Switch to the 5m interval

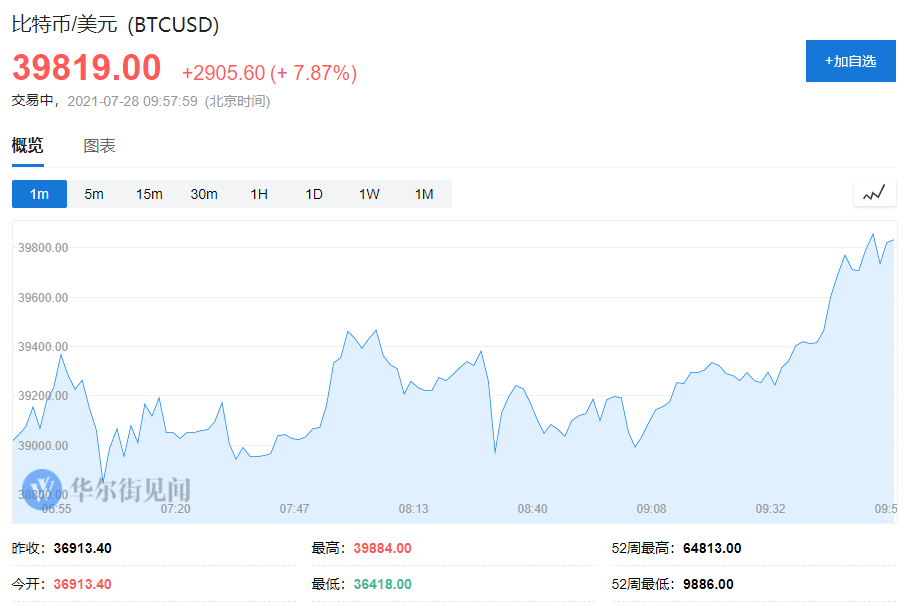94,194
